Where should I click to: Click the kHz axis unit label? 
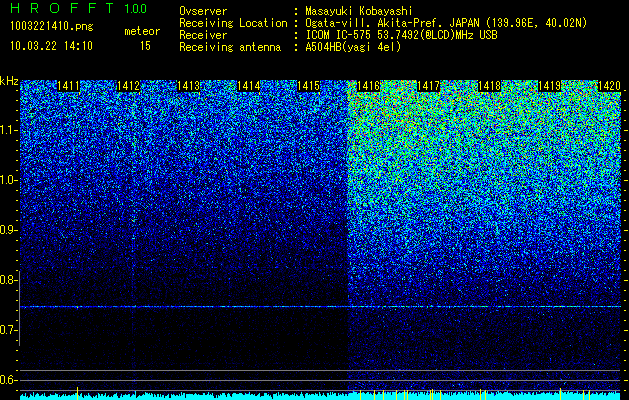(x=9, y=81)
